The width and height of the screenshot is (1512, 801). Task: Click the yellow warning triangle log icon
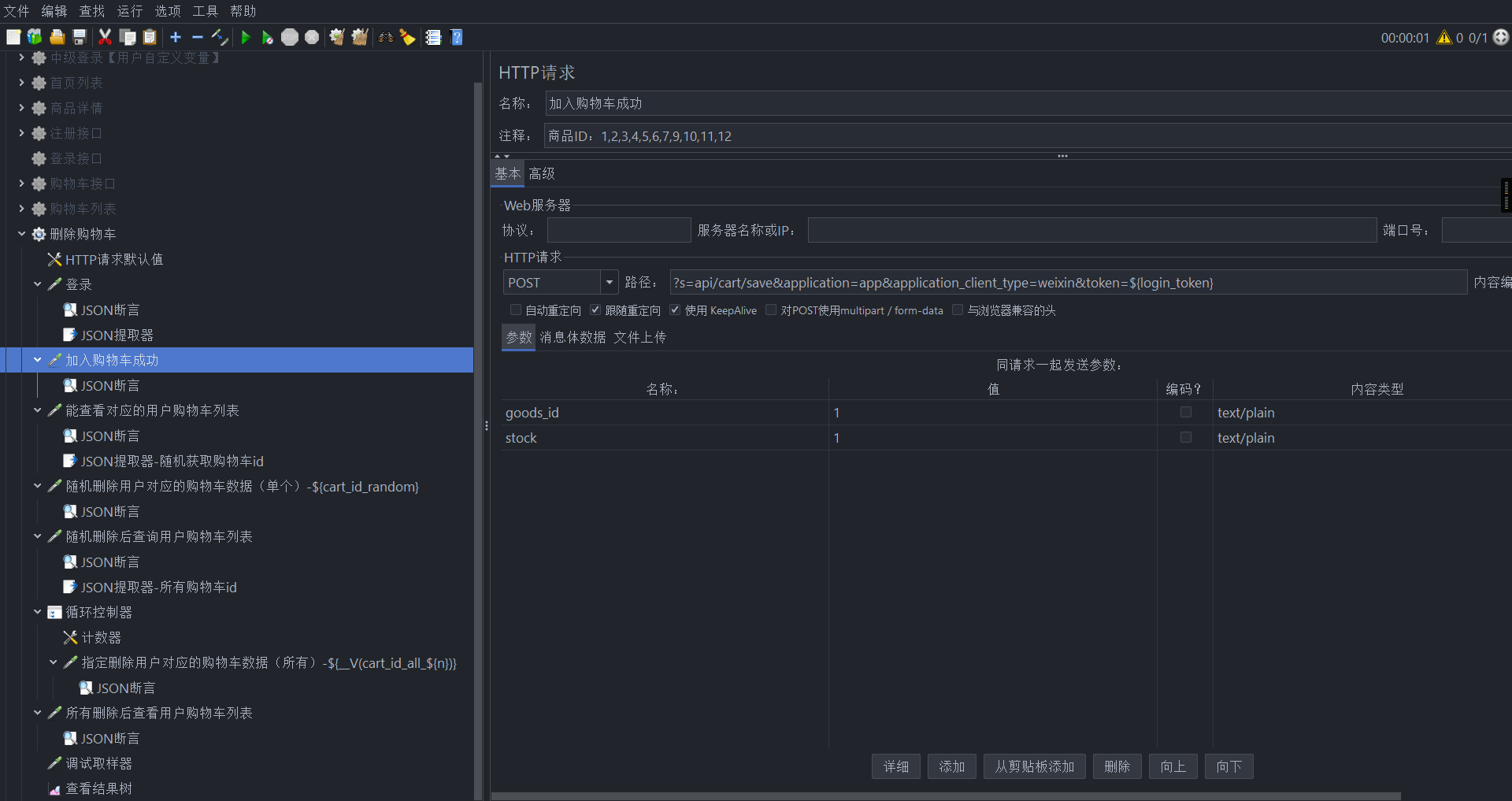tap(1444, 37)
